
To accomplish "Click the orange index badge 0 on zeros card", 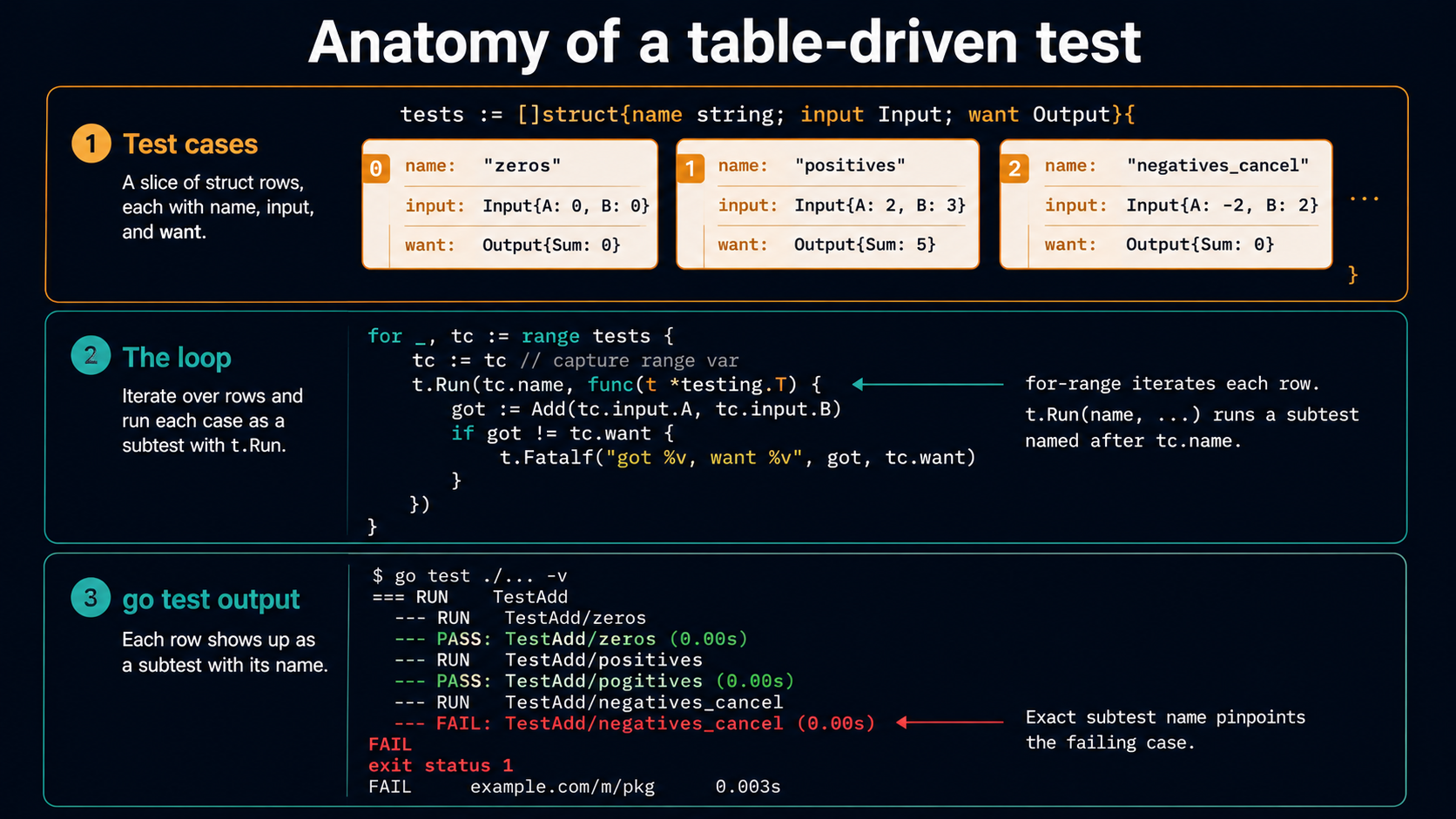I will (x=375, y=168).
